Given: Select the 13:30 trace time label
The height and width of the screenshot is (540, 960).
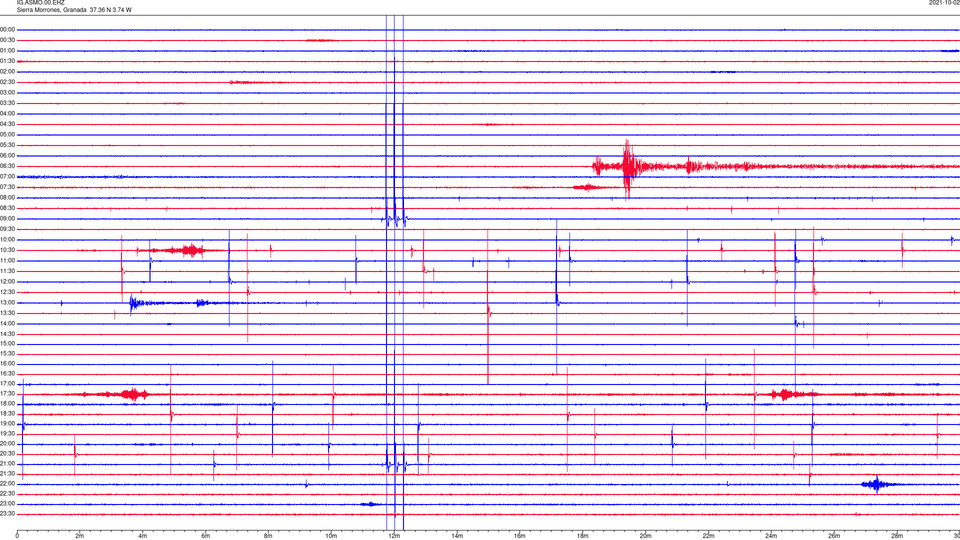Looking at the screenshot, I should point(8,313).
